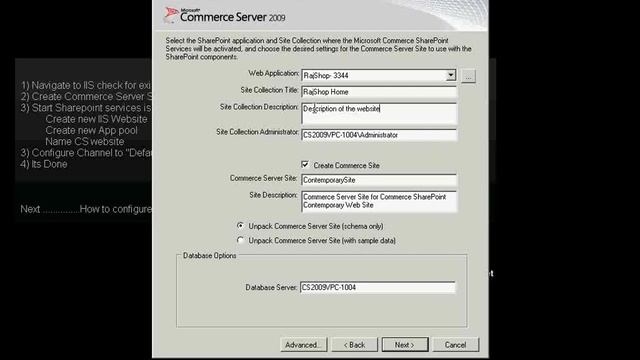The height and width of the screenshot is (360, 640).
Task: Focus the Site Collection Administrator field
Action: pos(379,135)
